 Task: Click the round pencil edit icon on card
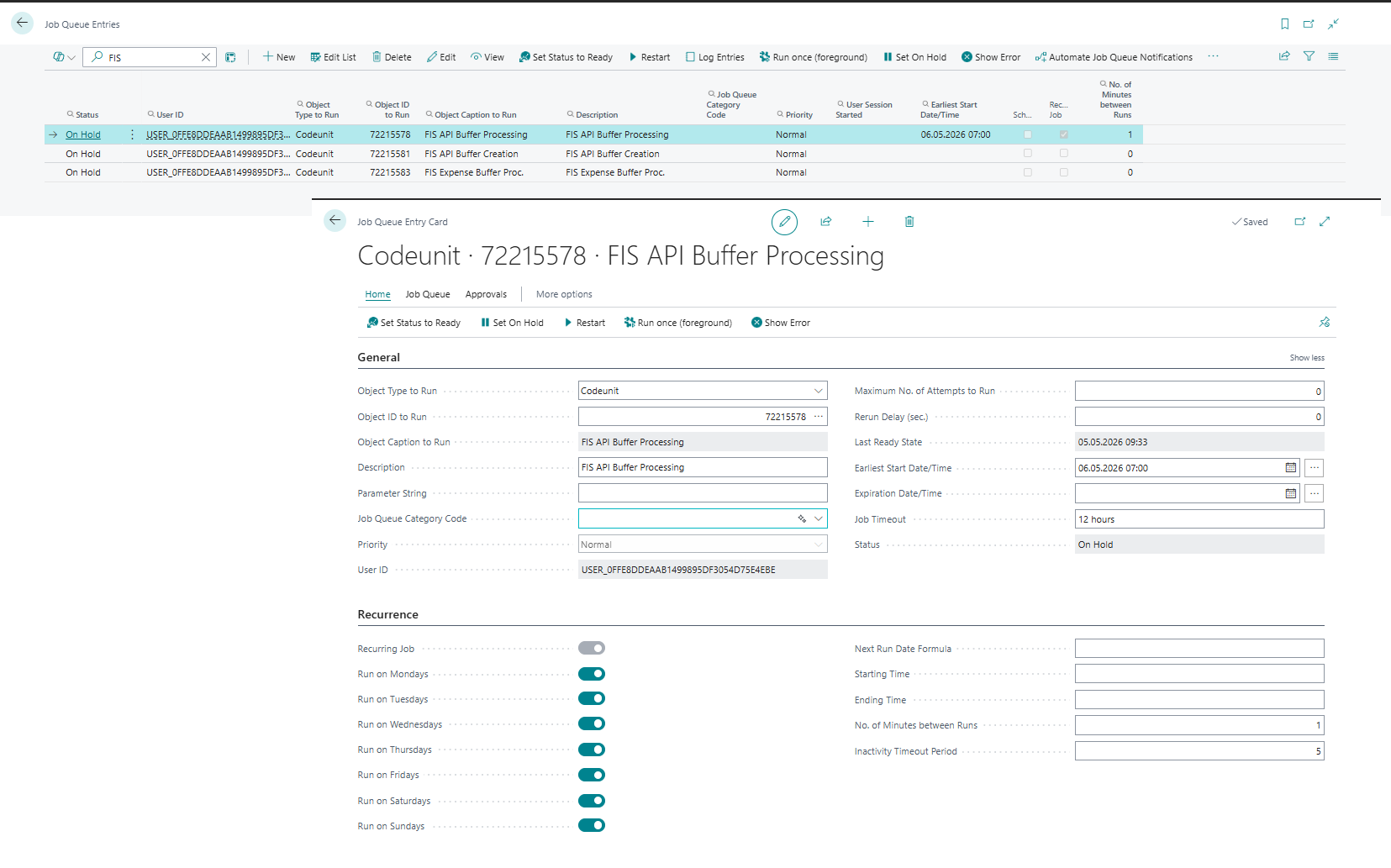coord(784,222)
